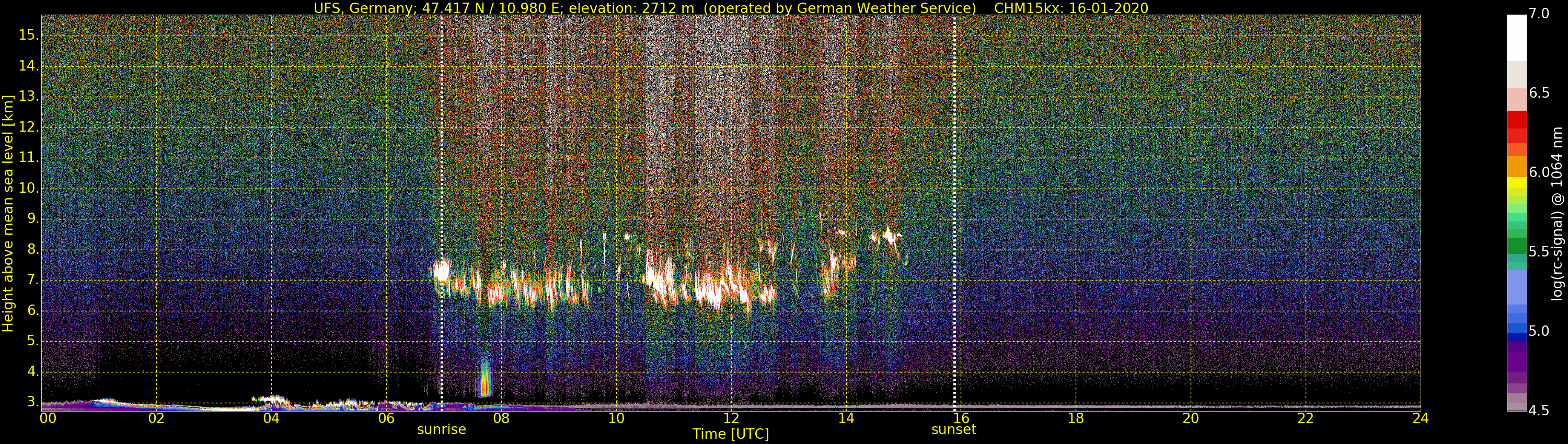
Task: Click the '10' time axis tick label
Action: point(616,418)
